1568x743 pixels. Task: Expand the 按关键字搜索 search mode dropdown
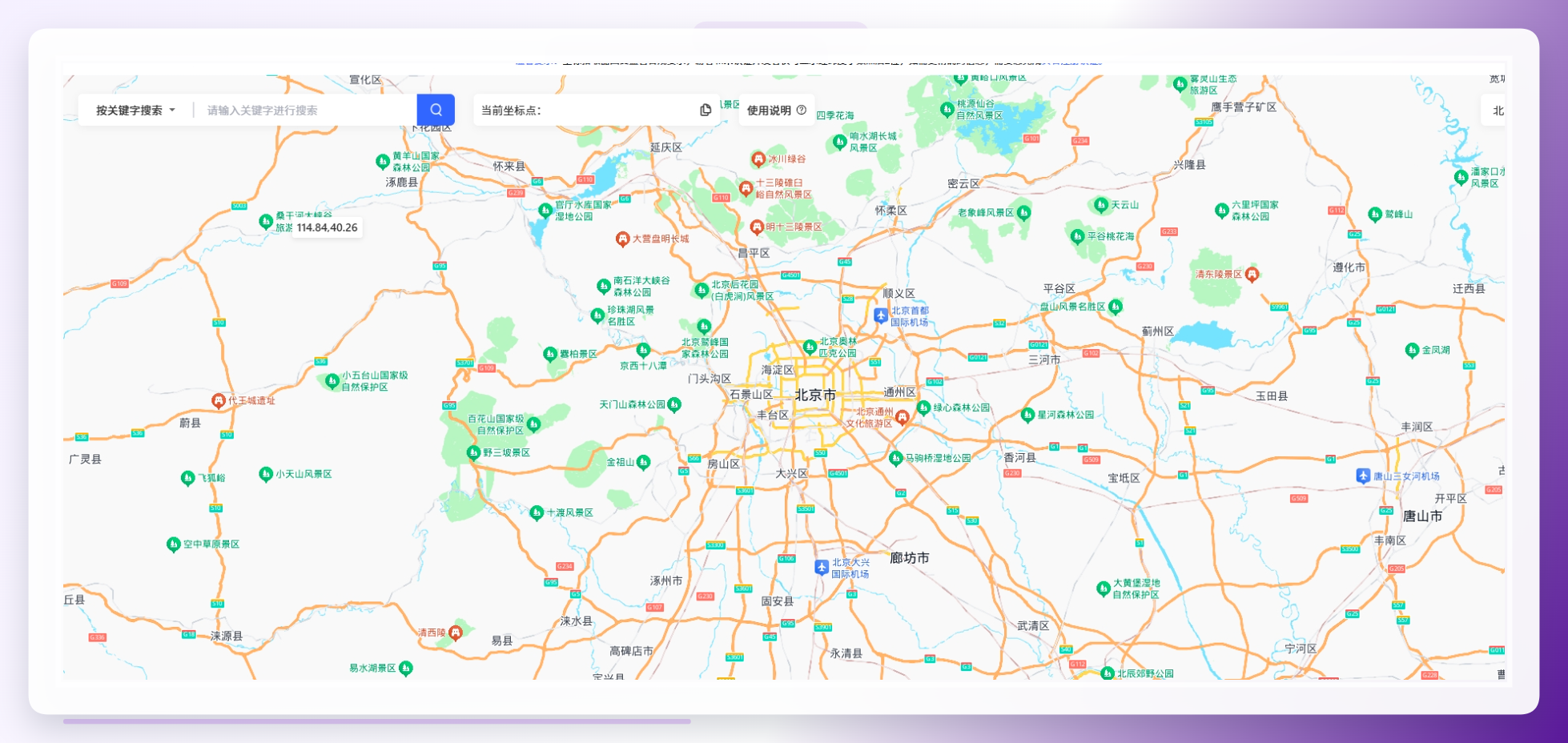[x=135, y=110]
